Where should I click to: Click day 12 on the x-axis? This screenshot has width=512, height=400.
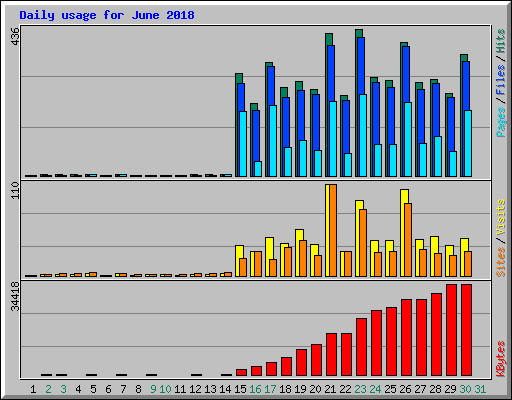pyautogui.click(x=195, y=389)
